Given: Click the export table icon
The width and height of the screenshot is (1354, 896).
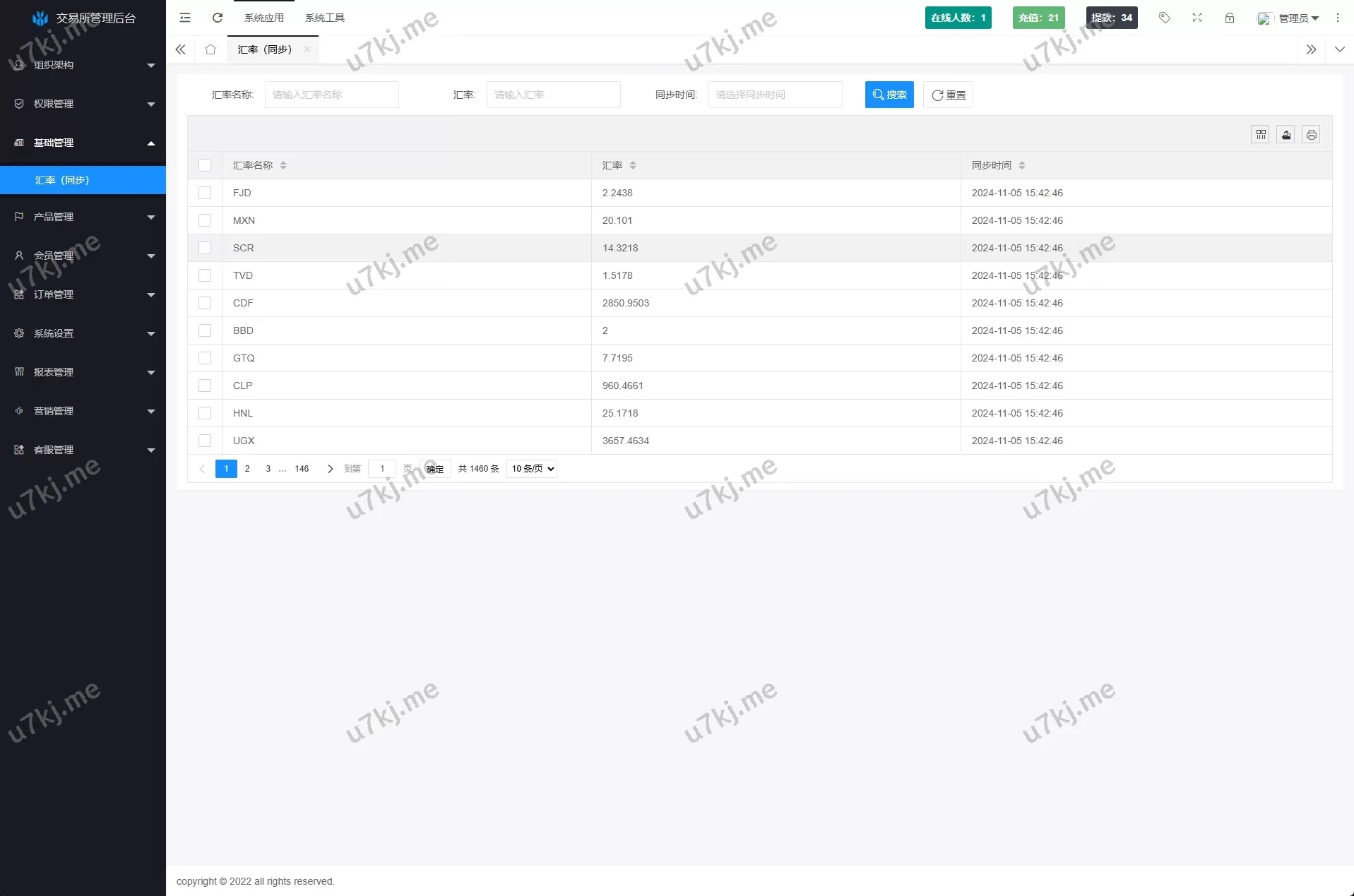Looking at the screenshot, I should tap(1286, 134).
